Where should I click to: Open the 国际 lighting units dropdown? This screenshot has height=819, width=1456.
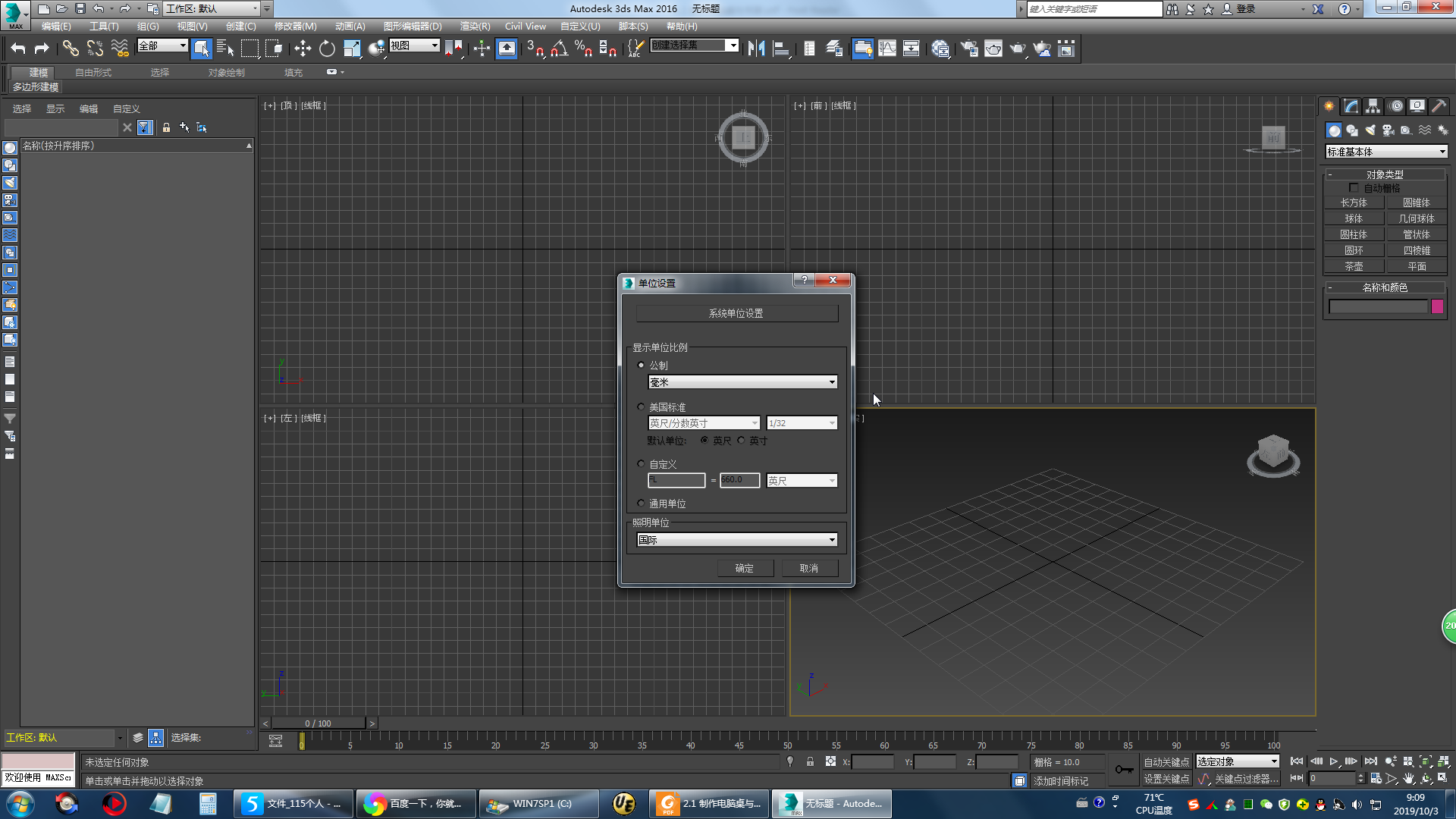point(736,540)
